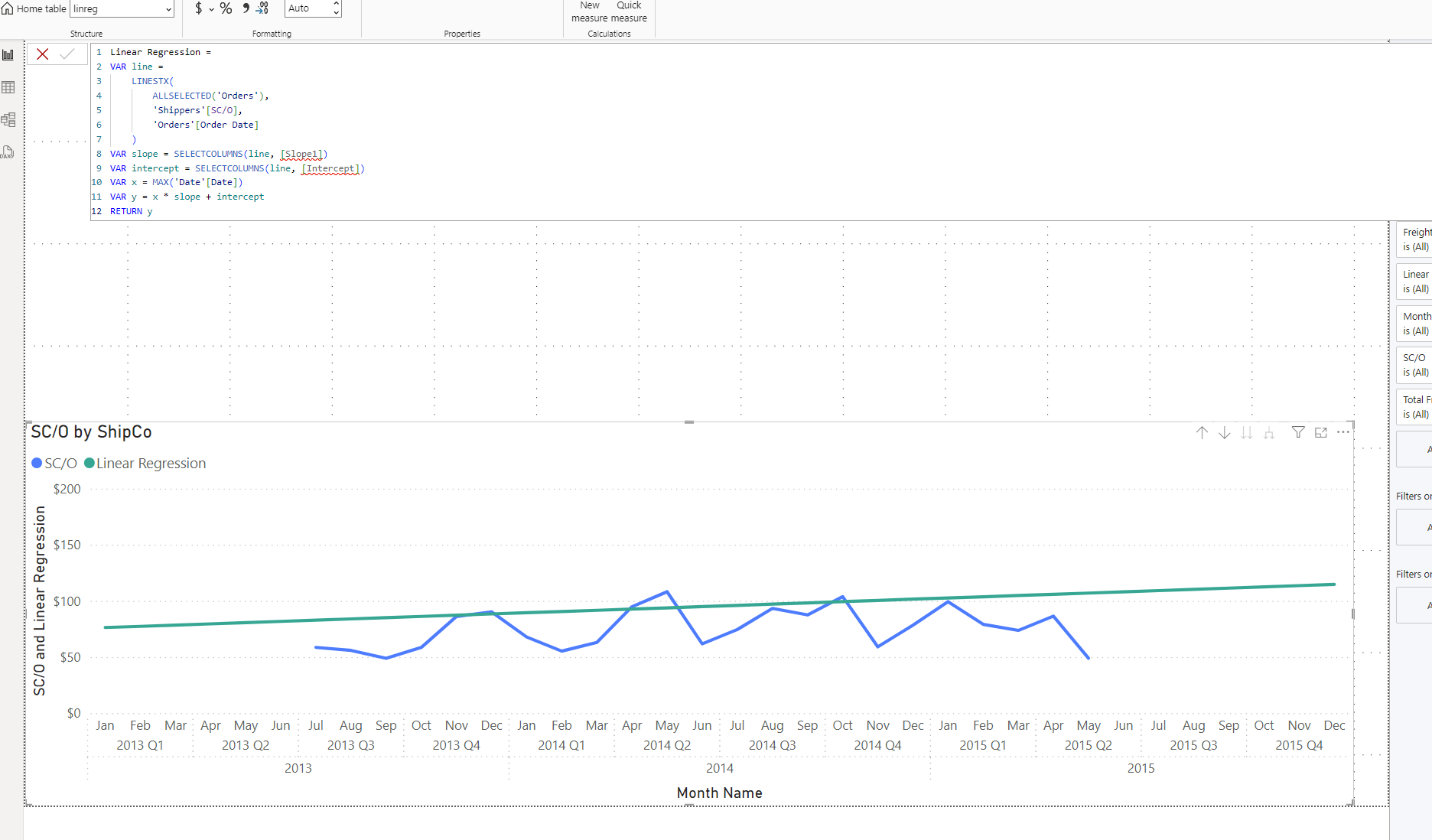Click the $150 y-axis value
1432x840 pixels.
67,545
